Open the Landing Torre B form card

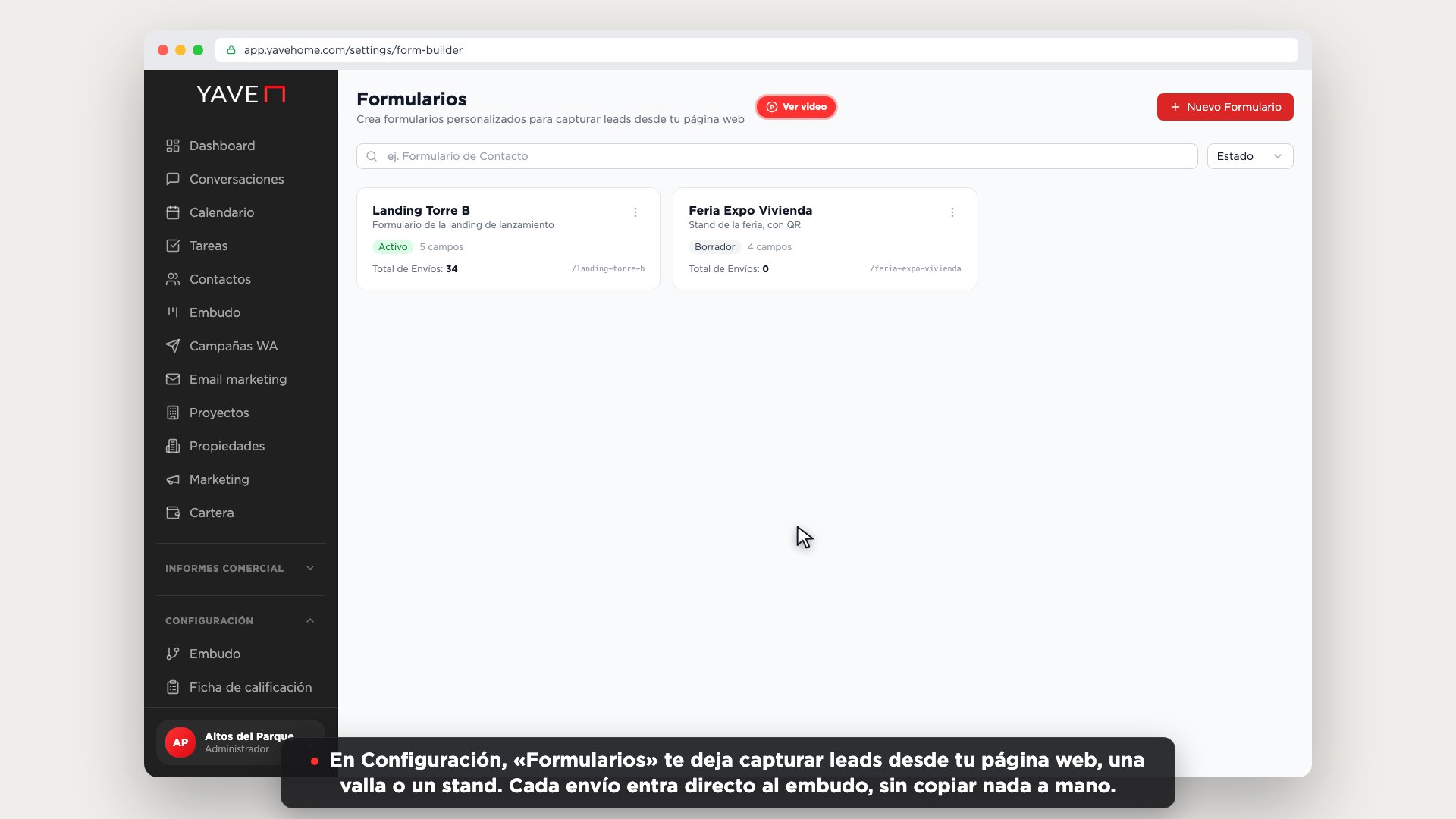coord(508,239)
